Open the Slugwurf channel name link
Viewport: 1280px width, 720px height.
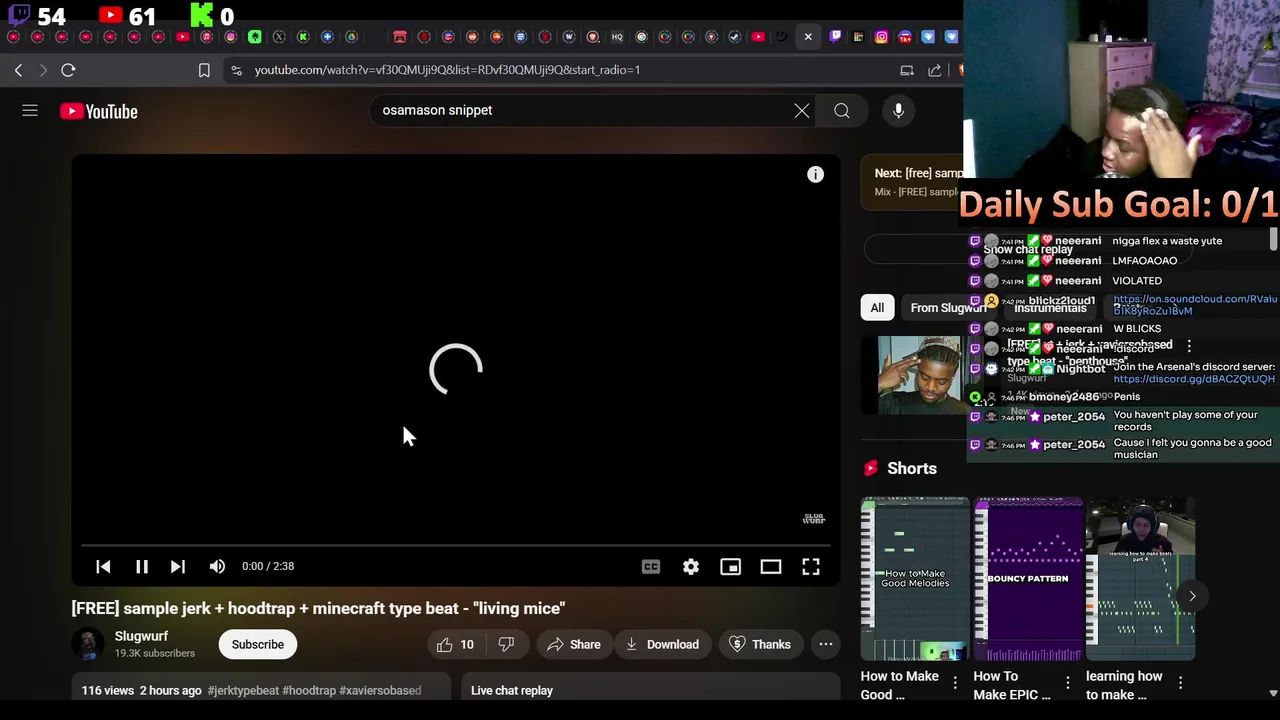[x=141, y=636]
